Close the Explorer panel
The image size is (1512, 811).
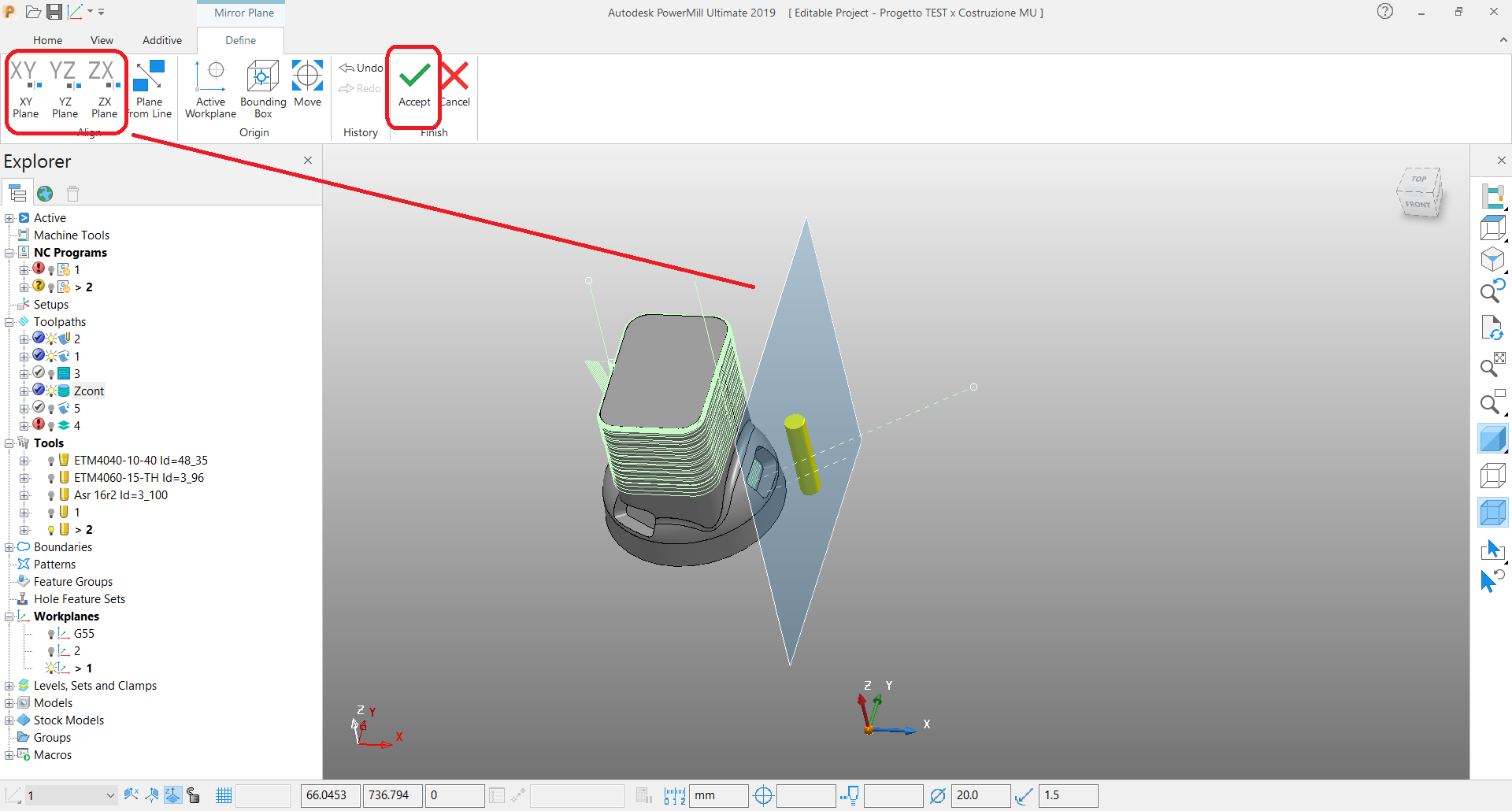308,161
